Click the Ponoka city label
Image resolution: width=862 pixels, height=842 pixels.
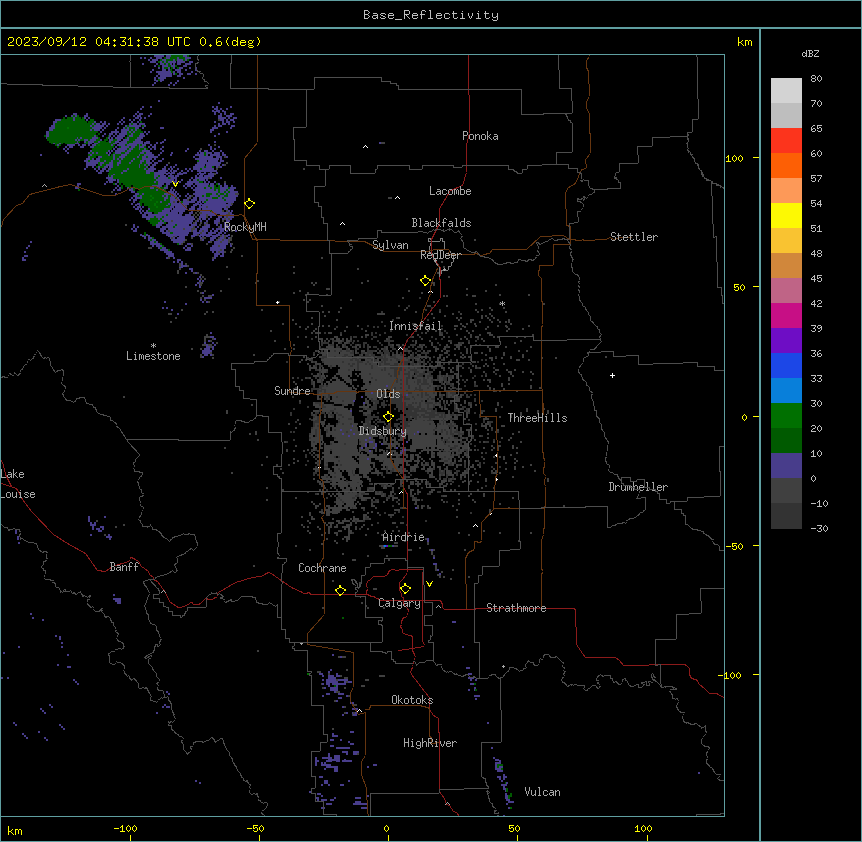(x=480, y=136)
